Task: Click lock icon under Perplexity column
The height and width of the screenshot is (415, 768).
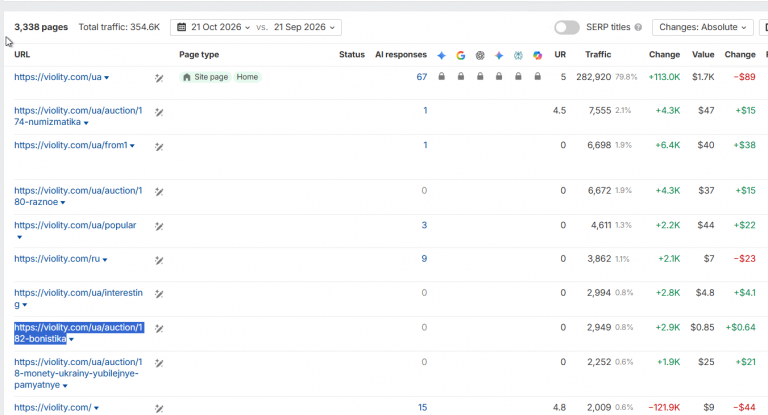Action: click(518, 76)
